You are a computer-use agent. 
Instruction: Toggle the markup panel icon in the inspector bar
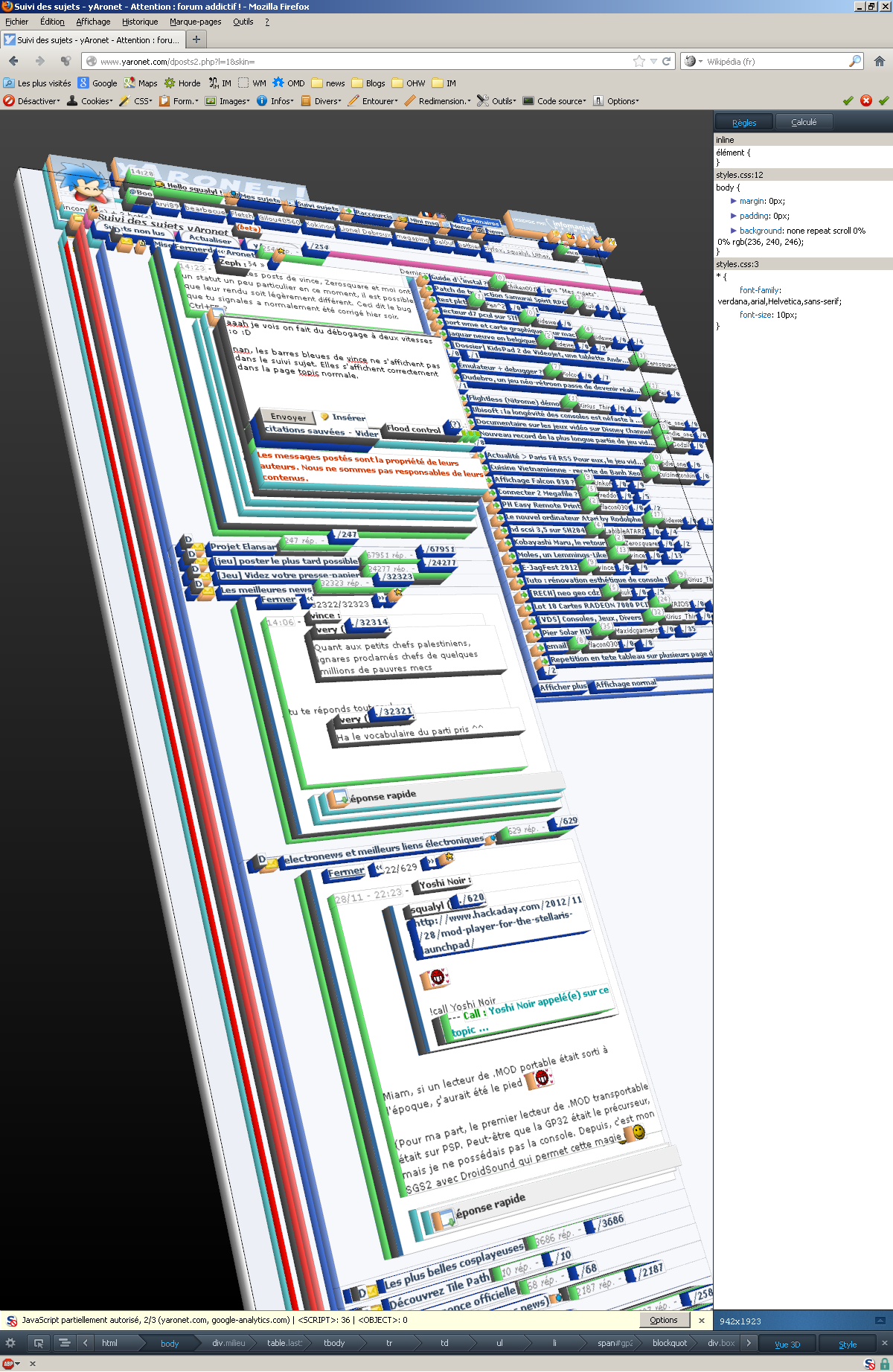[x=64, y=1343]
